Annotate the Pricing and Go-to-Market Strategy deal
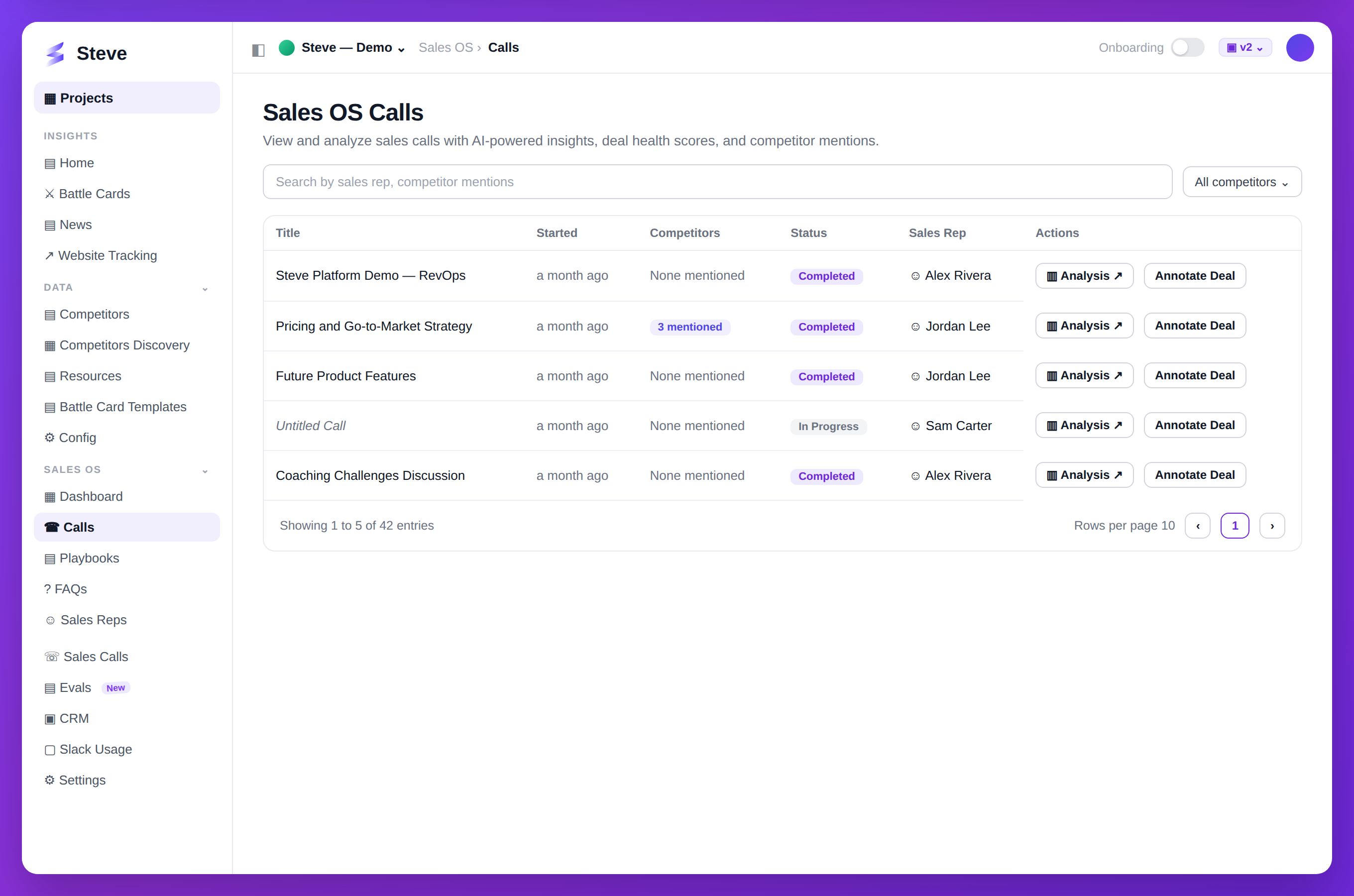Viewport: 1354px width, 896px height. point(1195,326)
